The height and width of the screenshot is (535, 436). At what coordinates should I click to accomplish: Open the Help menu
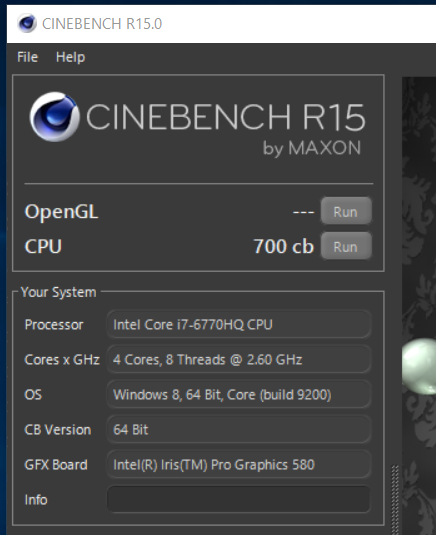70,57
